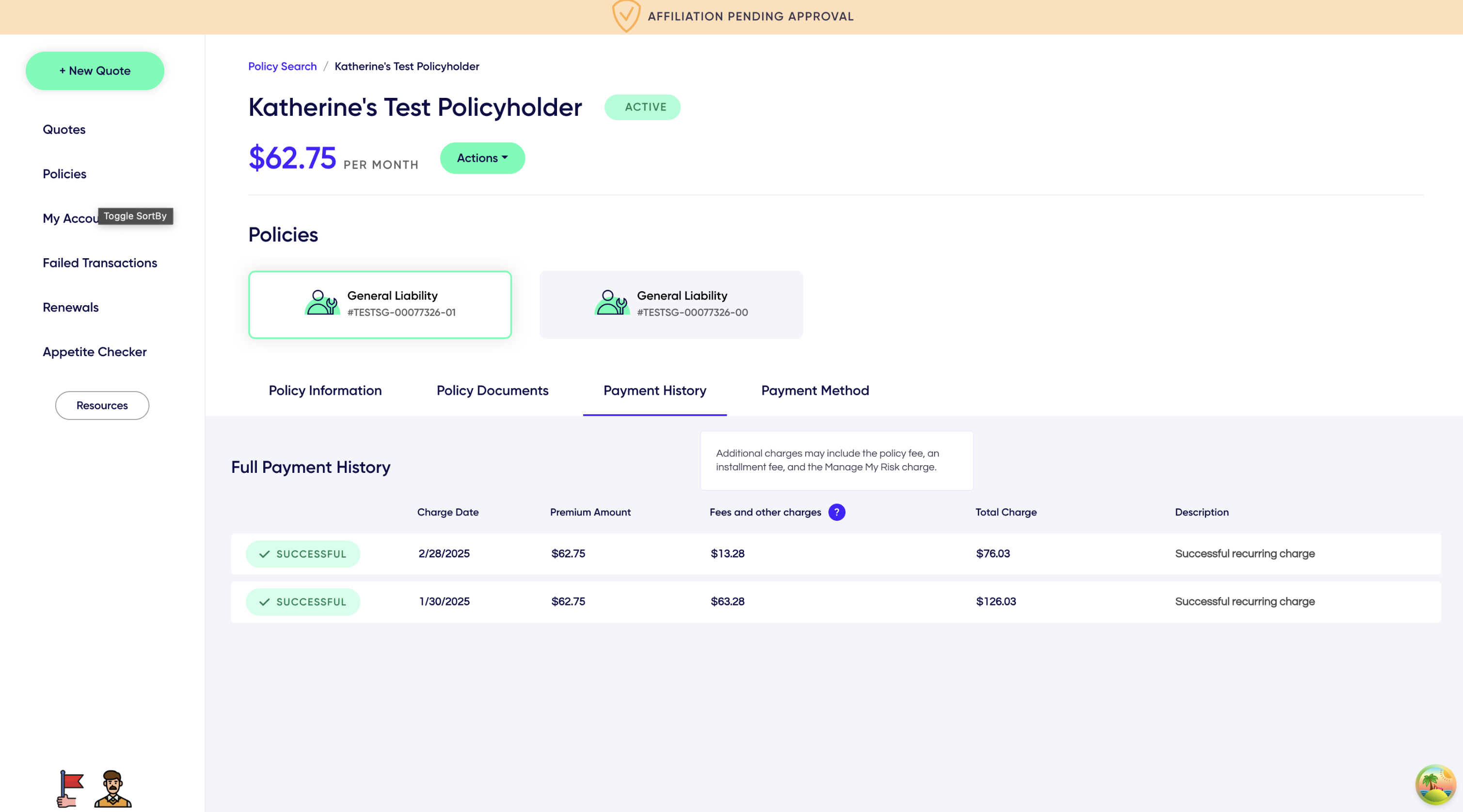Click the $62.75 premium in the 1/30/2025 row
The width and height of the screenshot is (1463, 812).
pyautogui.click(x=568, y=601)
